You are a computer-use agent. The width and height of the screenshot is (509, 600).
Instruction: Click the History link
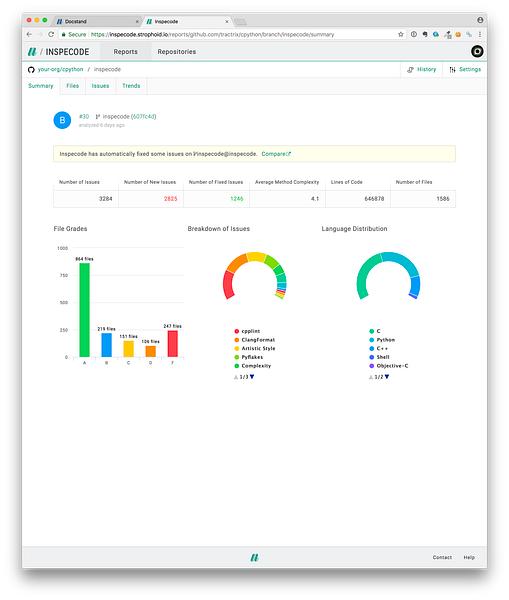pyautogui.click(x=426, y=69)
